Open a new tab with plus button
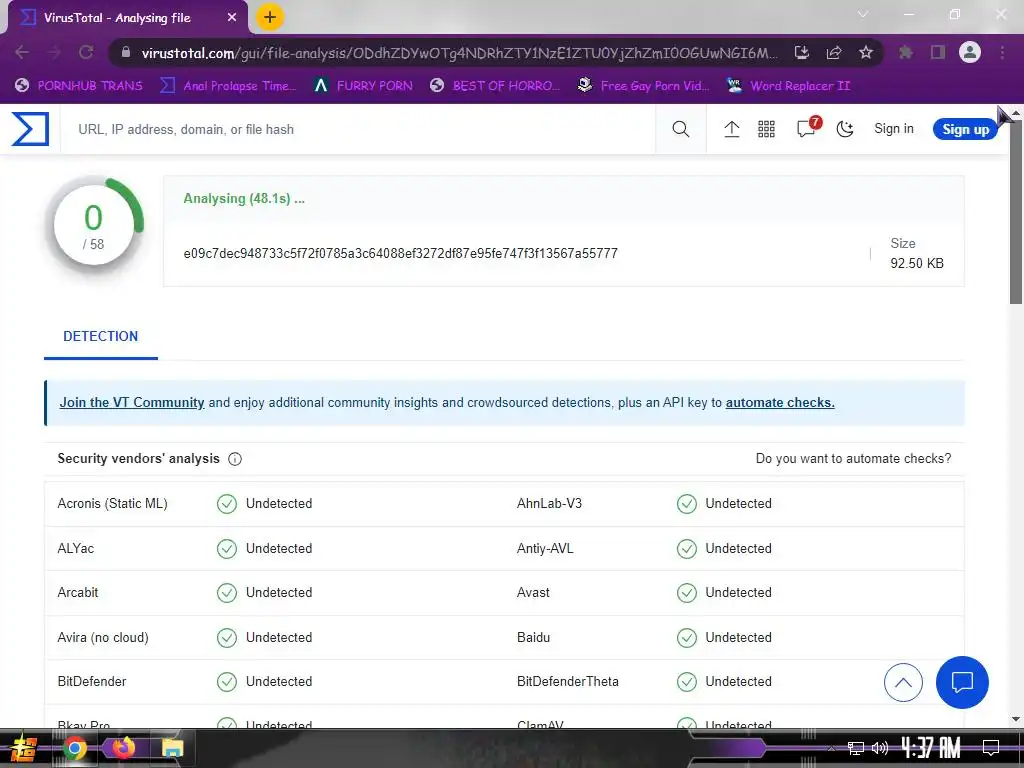Viewport: 1024px width, 768px height. click(270, 18)
